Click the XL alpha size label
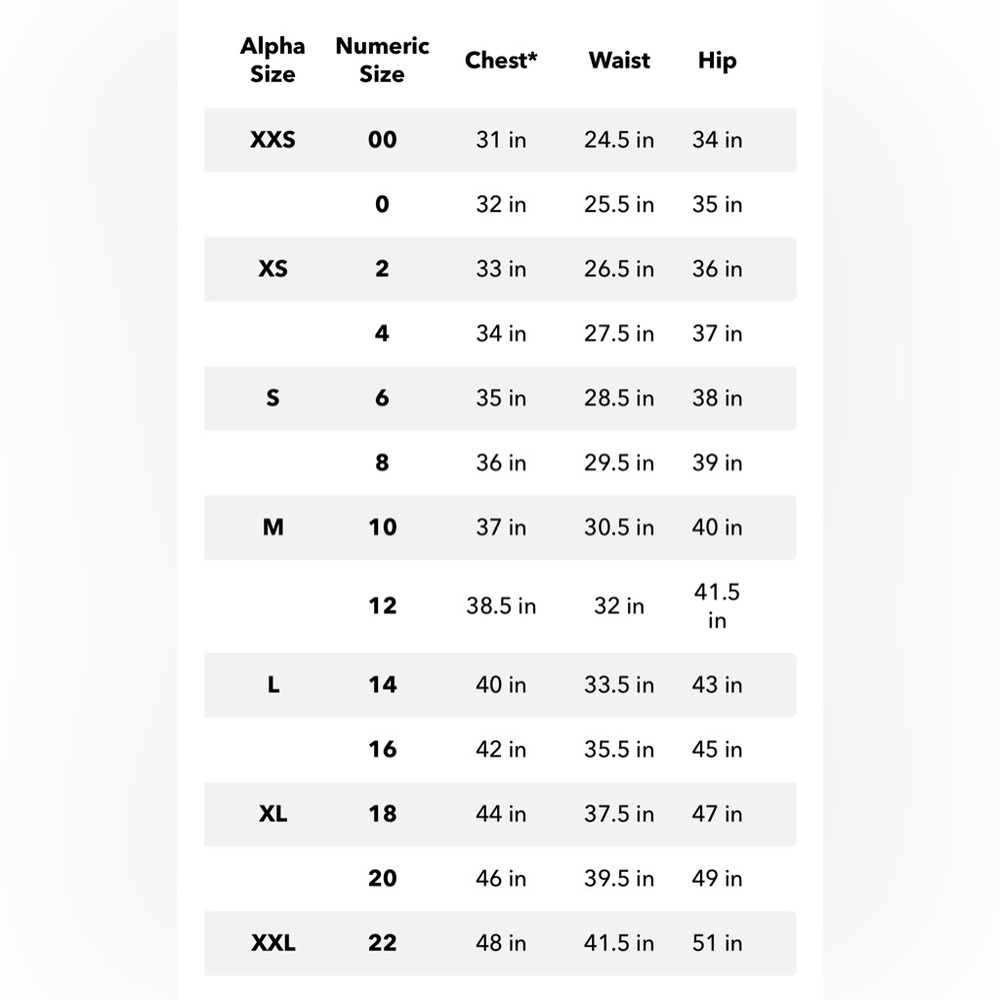Viewport: 1000px width, 1000px height. [273, 814]
